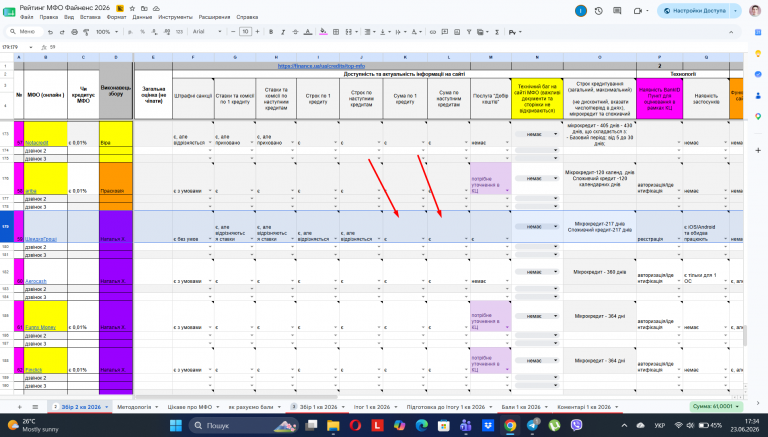
Task: Show the list of all sheets
Action: (35, 407)
